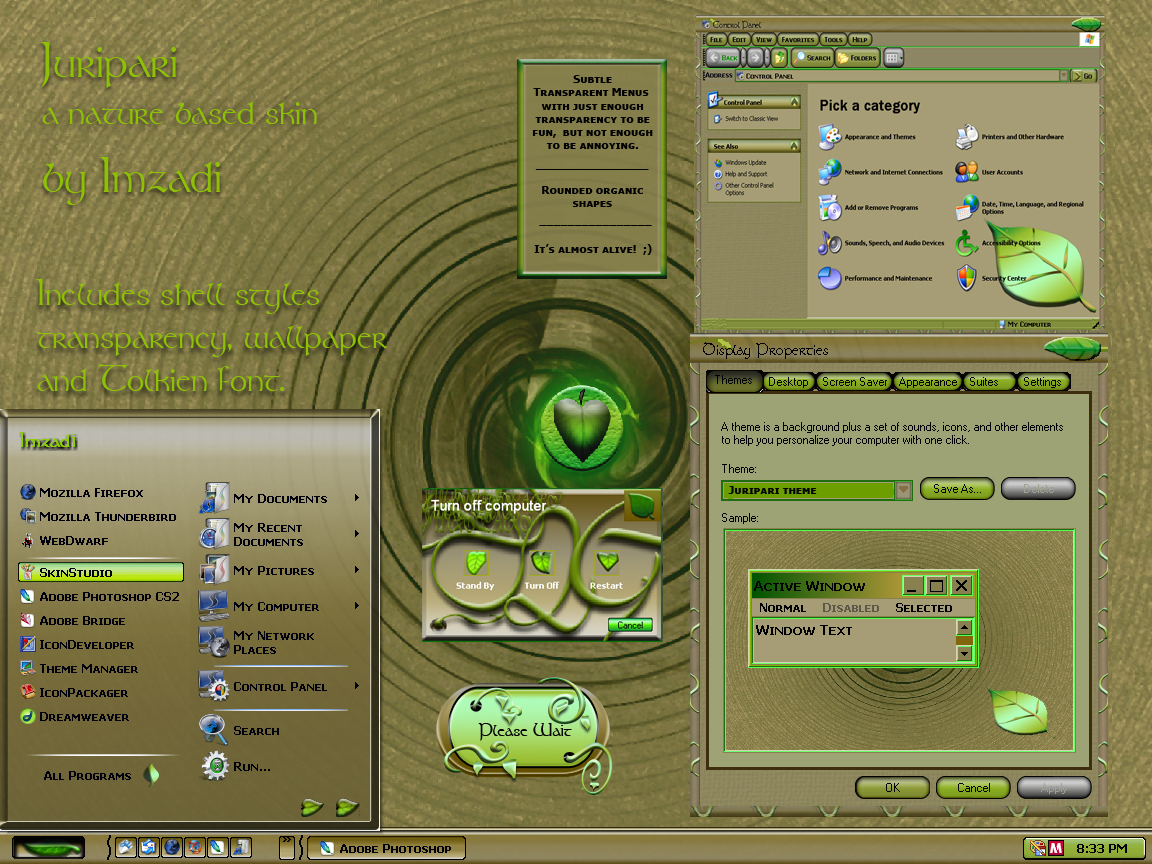Click the Stand By leaf icon
This screenshot has height=864, width=1152.
coord(475,564)
